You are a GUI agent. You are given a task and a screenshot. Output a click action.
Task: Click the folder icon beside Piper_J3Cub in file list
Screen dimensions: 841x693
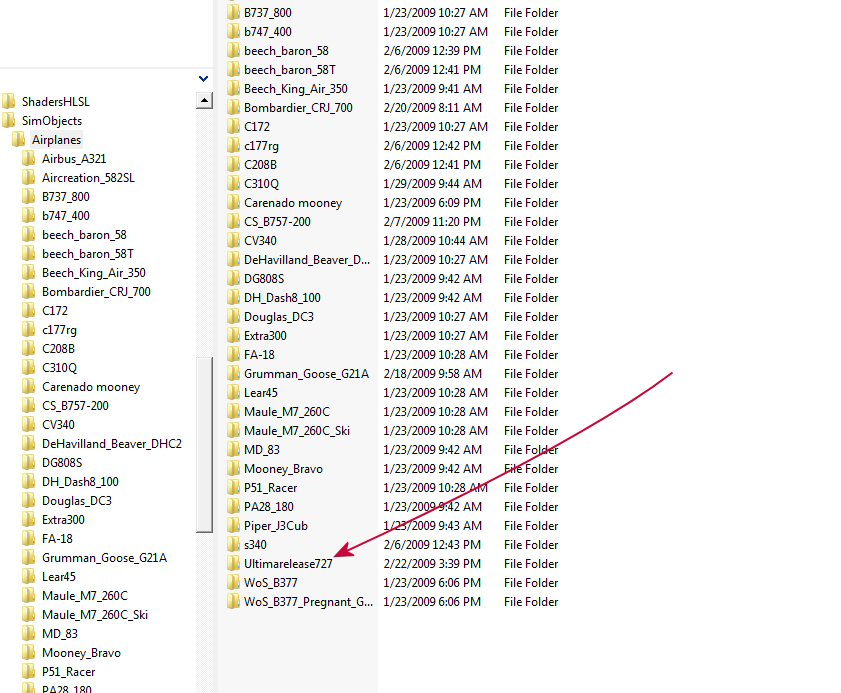coord(233,525)
